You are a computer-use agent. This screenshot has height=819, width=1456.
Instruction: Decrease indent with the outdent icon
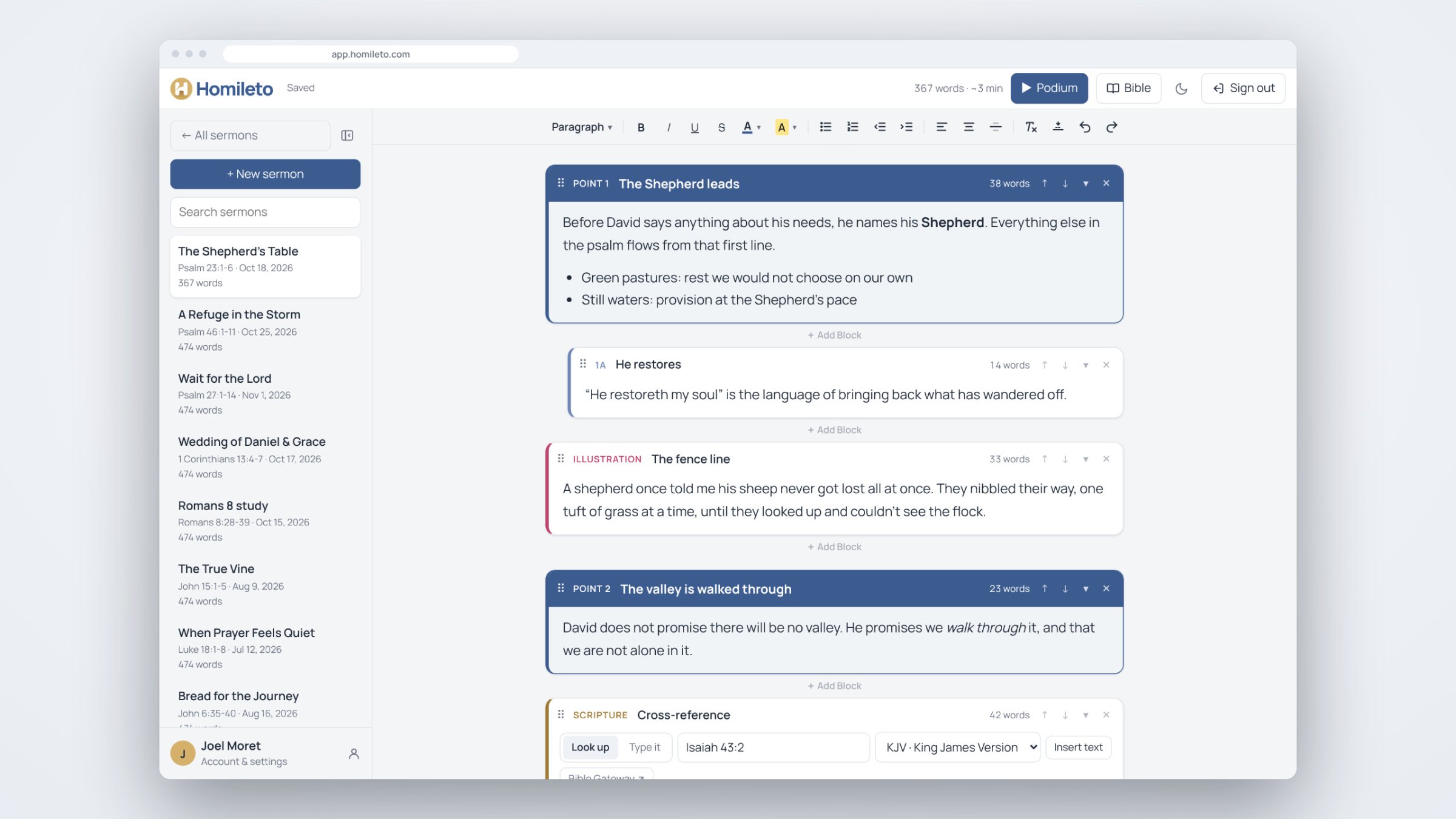880,127
